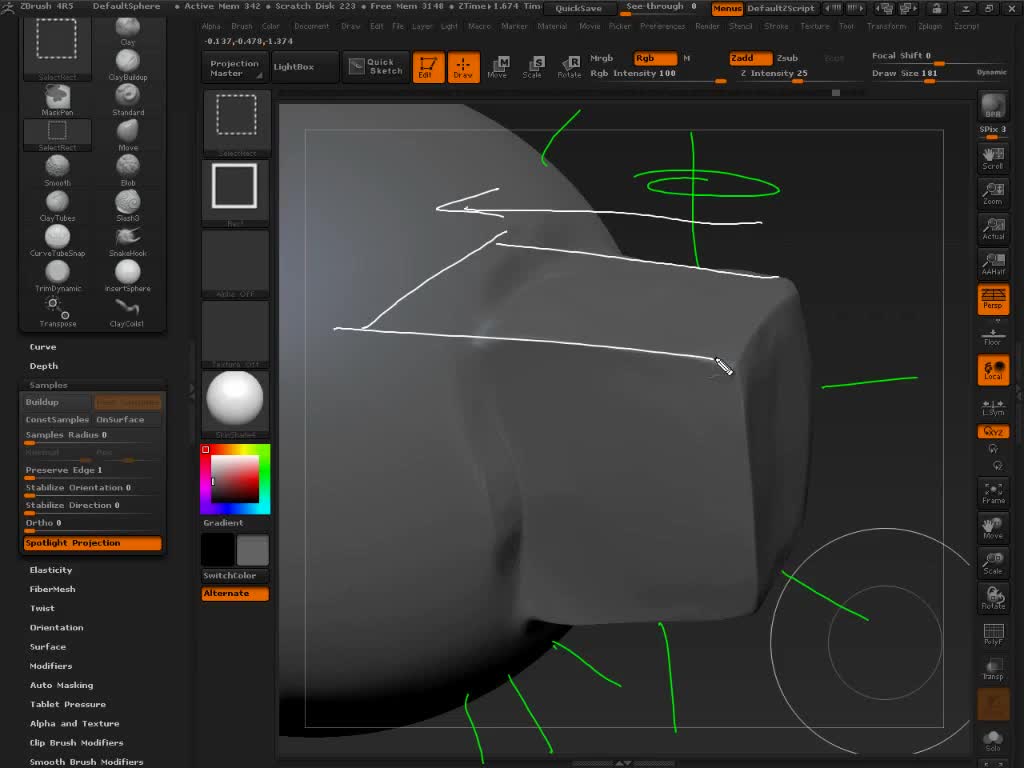Open the Stroke menu
The width and height of the screenshot is (1024, 768).
point(776,26)
